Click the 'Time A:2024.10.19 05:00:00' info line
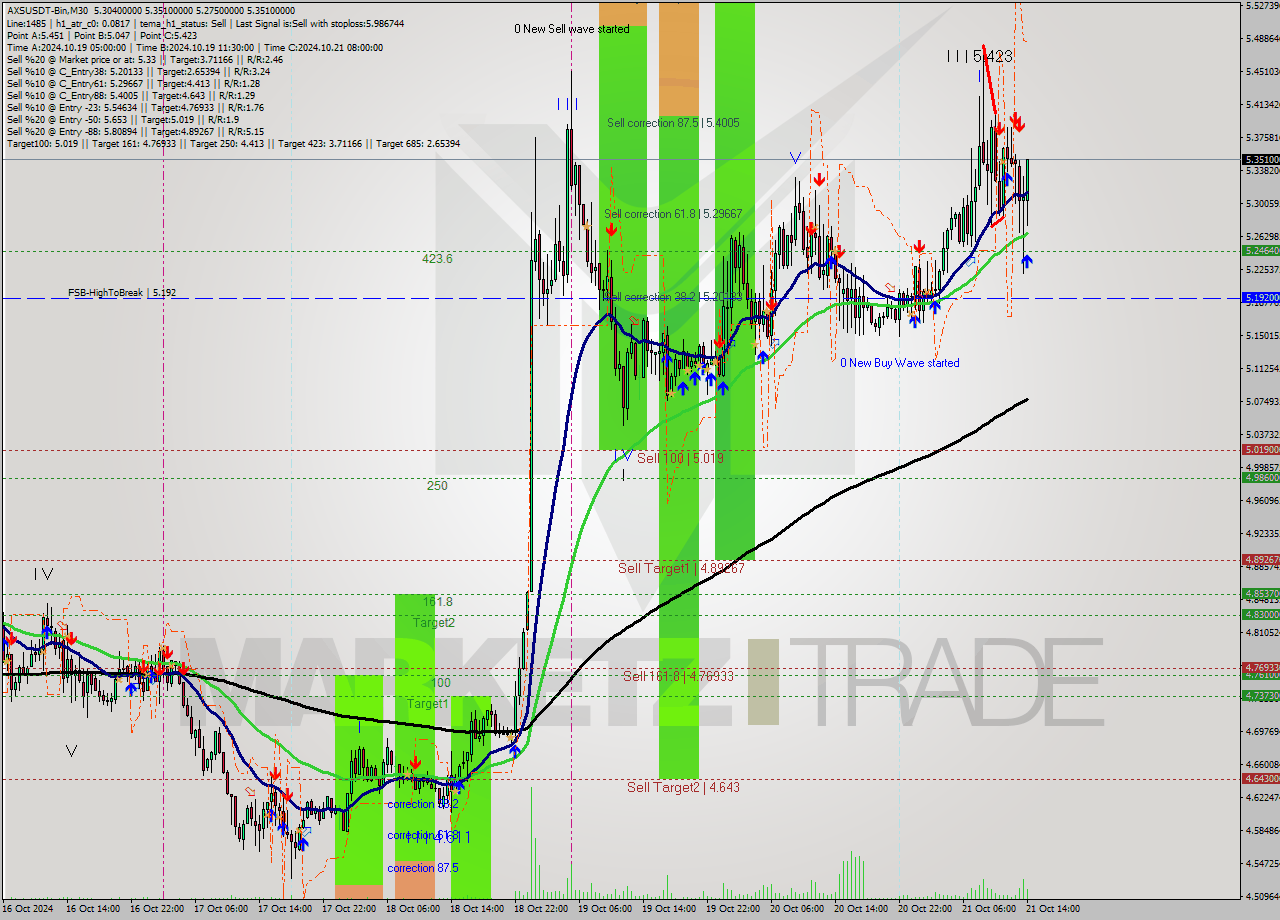Viewport: 1280px width, 920px height. click(195, 47)
